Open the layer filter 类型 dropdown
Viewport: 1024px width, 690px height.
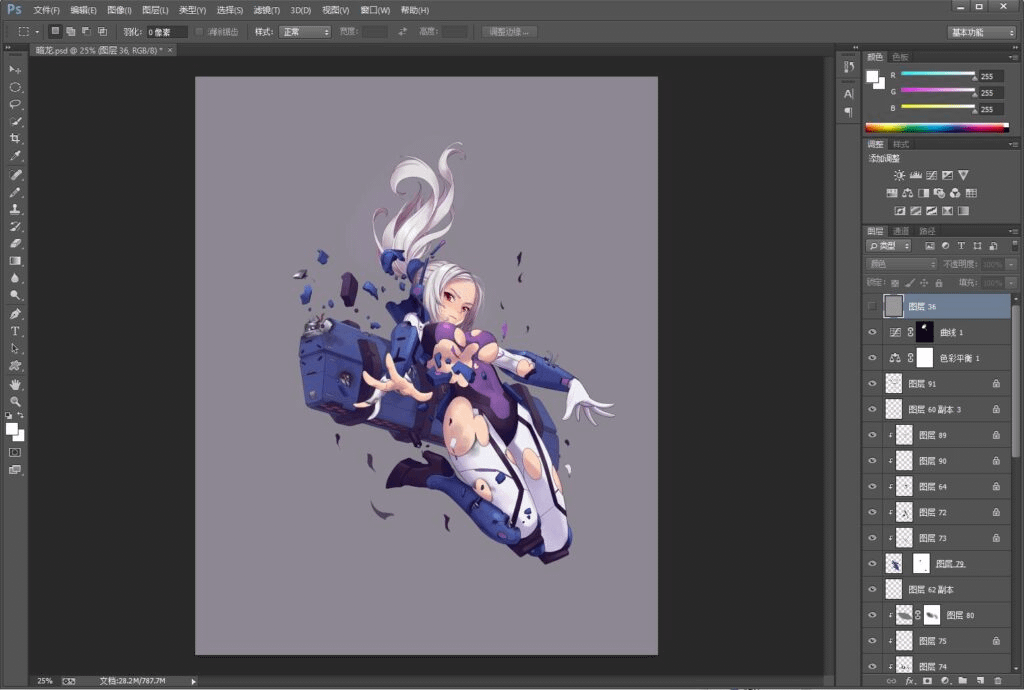[x=888, y=246]
